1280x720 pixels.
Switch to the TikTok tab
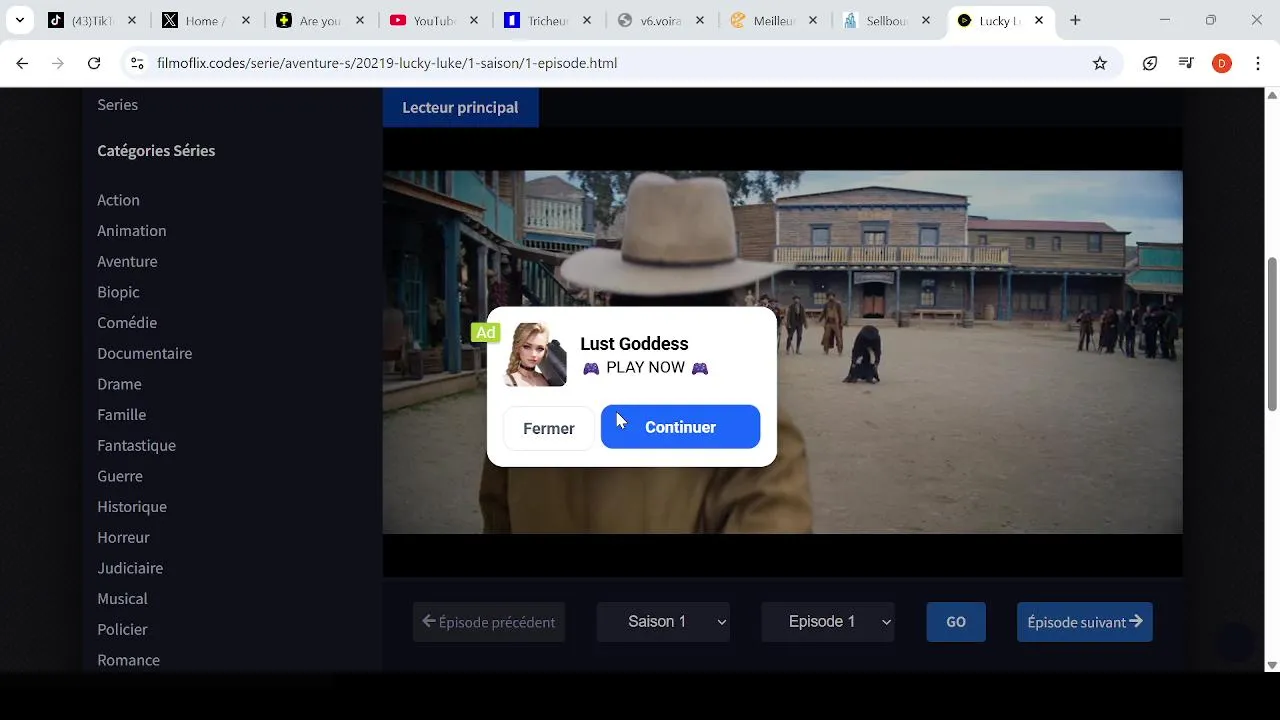point(92,20)
